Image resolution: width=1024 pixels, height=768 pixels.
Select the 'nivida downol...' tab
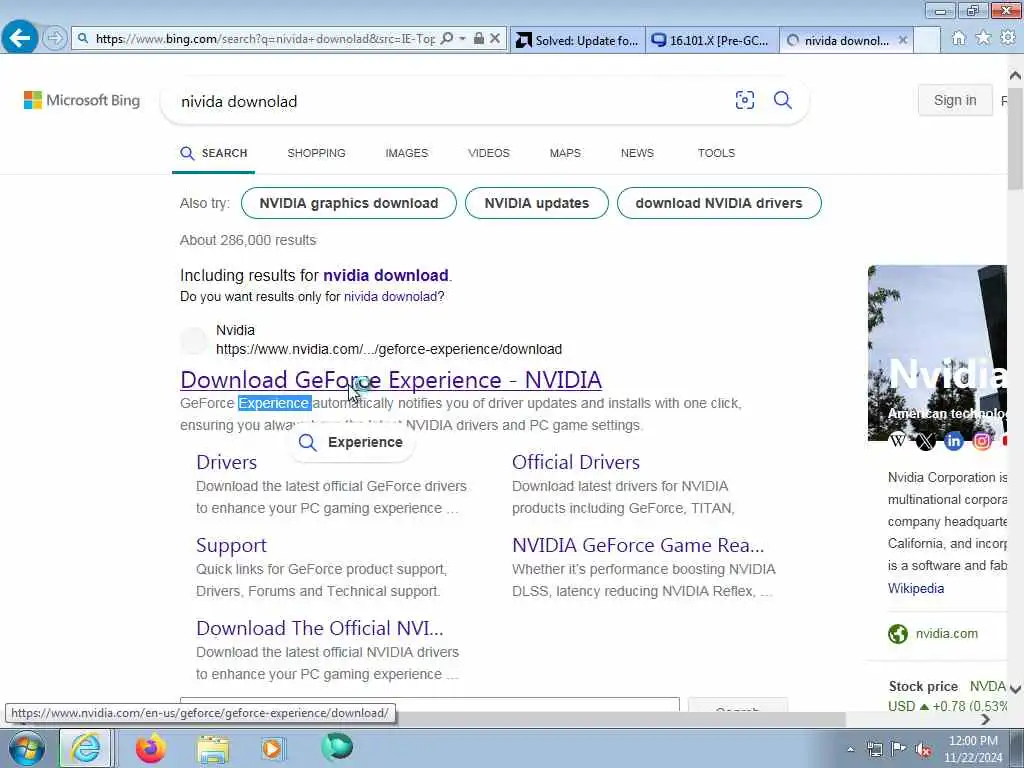click(838, 40)
